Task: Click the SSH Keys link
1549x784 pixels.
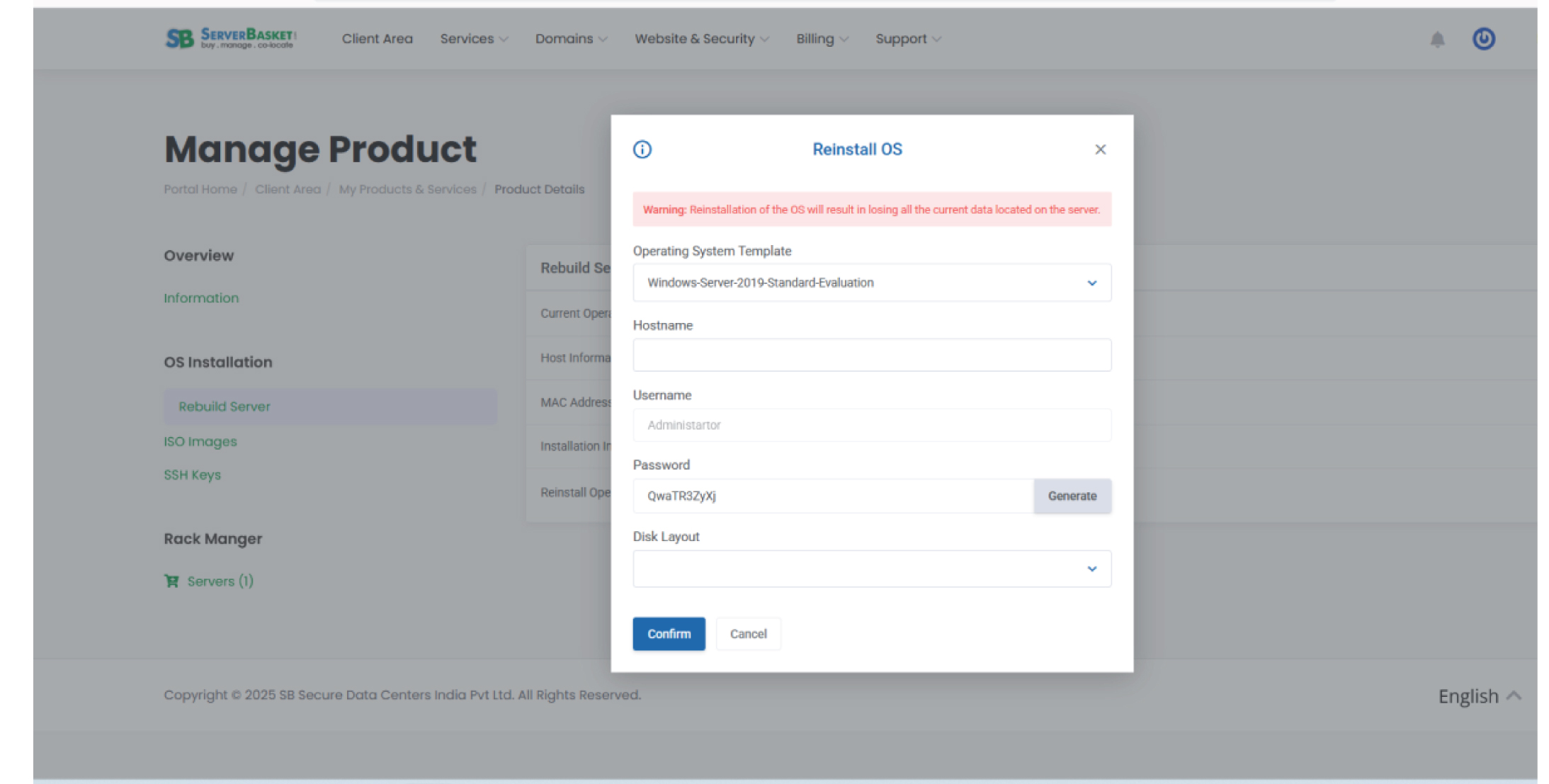Action: click(x=192, y=475)
